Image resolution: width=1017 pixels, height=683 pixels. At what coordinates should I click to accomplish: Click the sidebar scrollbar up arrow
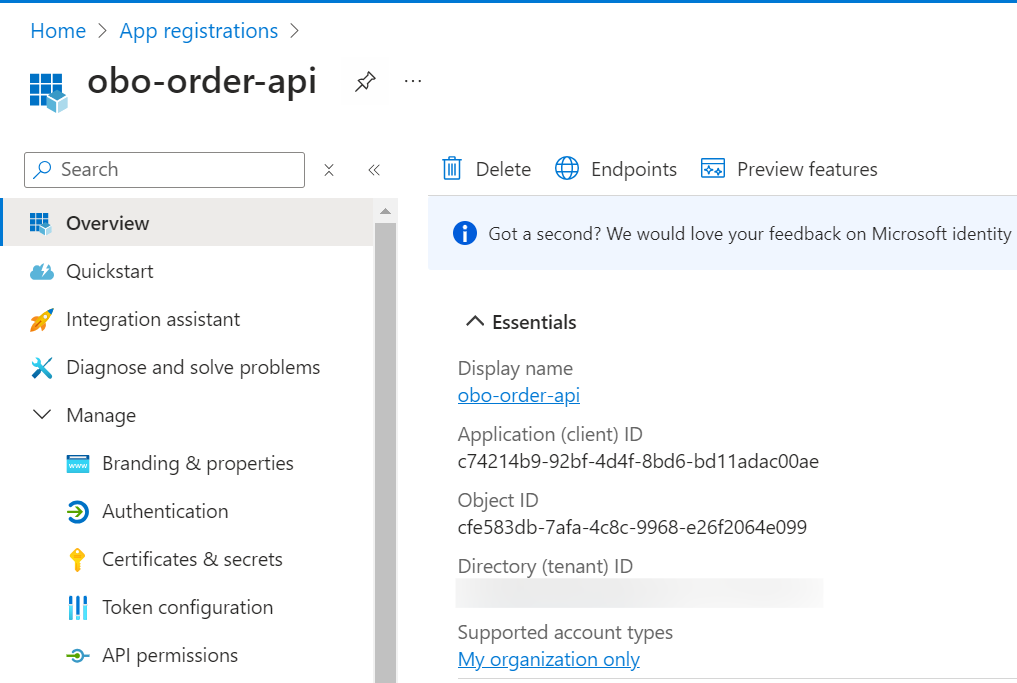[385, 211]
